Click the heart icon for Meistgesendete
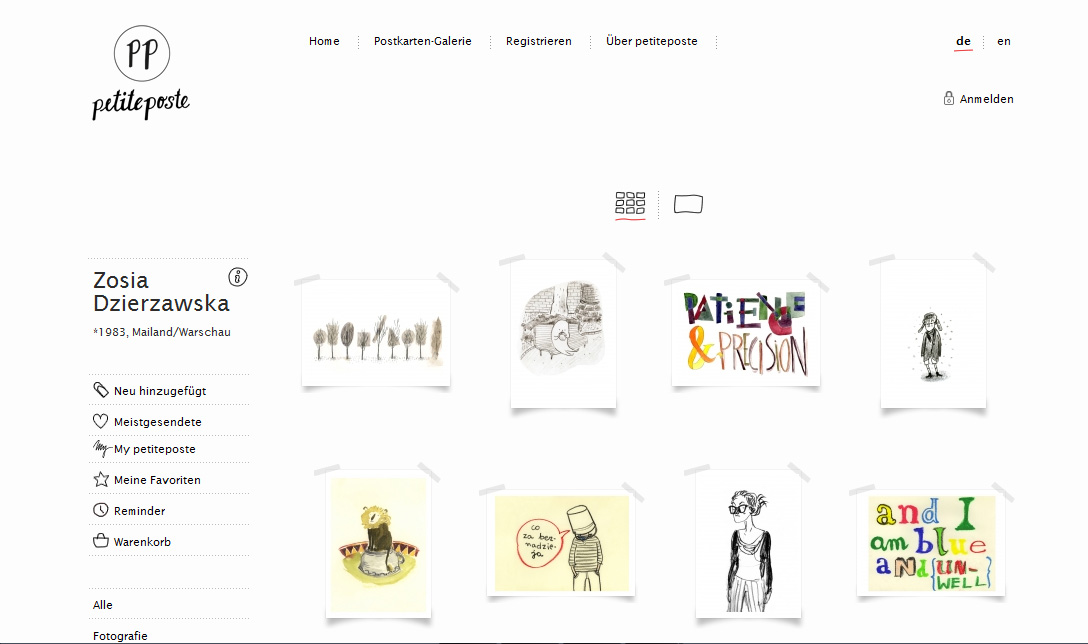The height and width of the screenshot is (644, 1088). click(x=101, y=421)
